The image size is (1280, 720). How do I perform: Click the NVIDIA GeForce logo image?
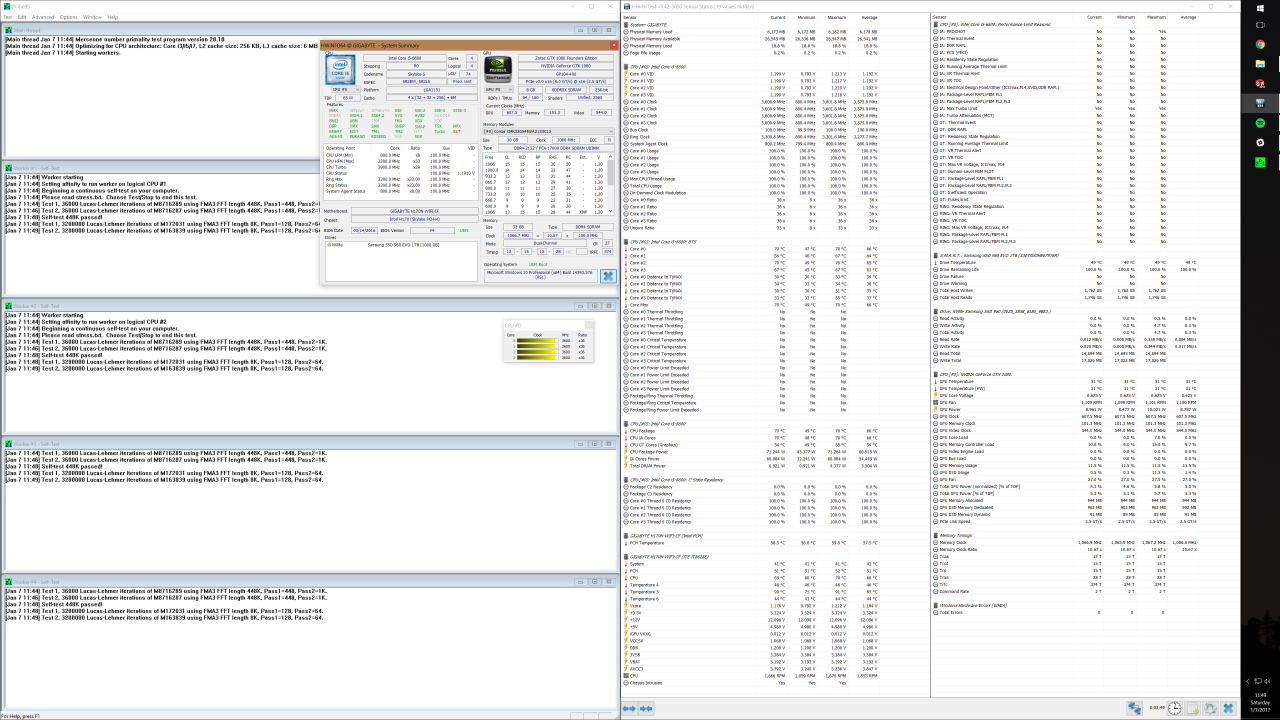[x=498, y=69]
